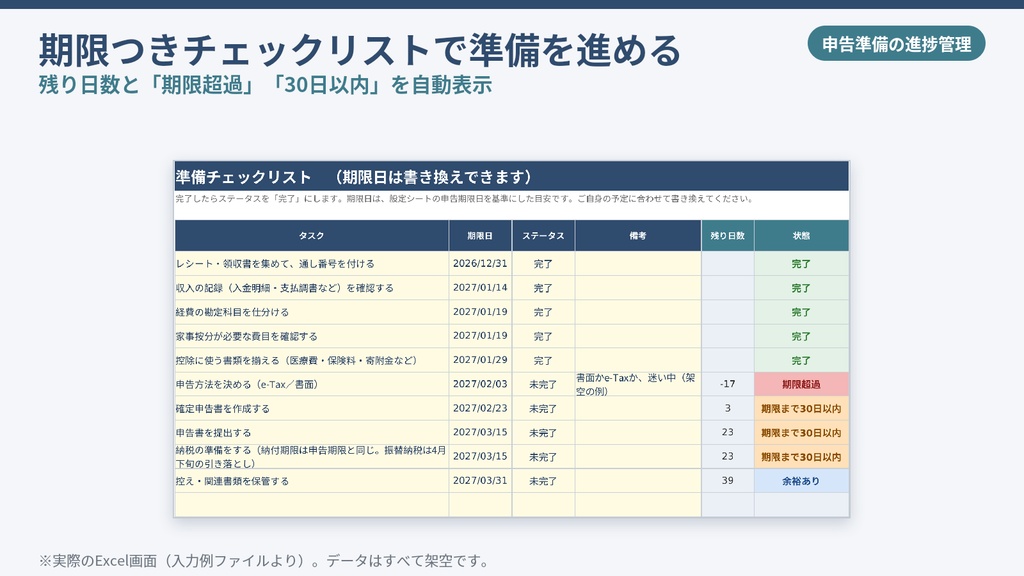The width and height of the screenshot is (1024, 576).
Task: Select task cell レシート・領収書を集めて、通し番号を付ける
Action: (x=312, y=264)
